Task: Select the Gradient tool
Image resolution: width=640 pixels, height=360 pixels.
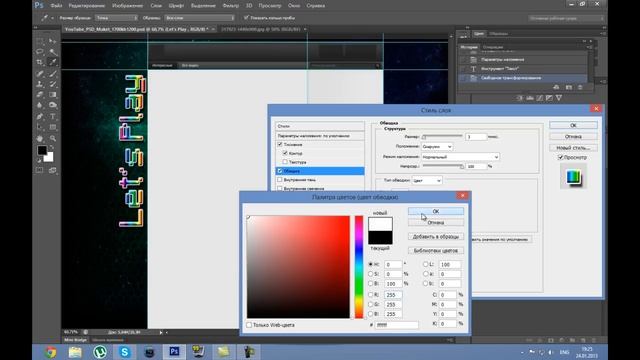Action: click(53, 95)
